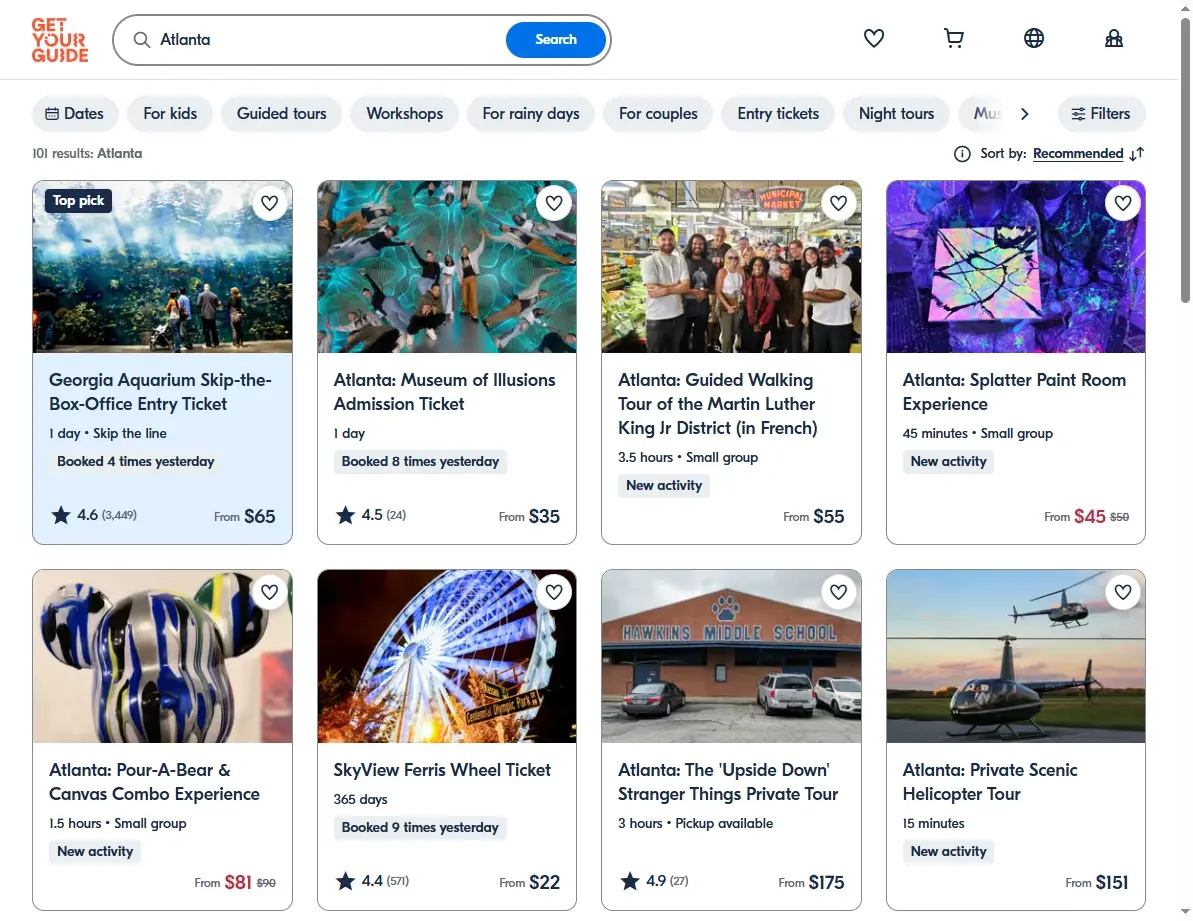
Task: Favorite Museum of Illusions card
Action: pyautogui.click(x=554, y=203)
